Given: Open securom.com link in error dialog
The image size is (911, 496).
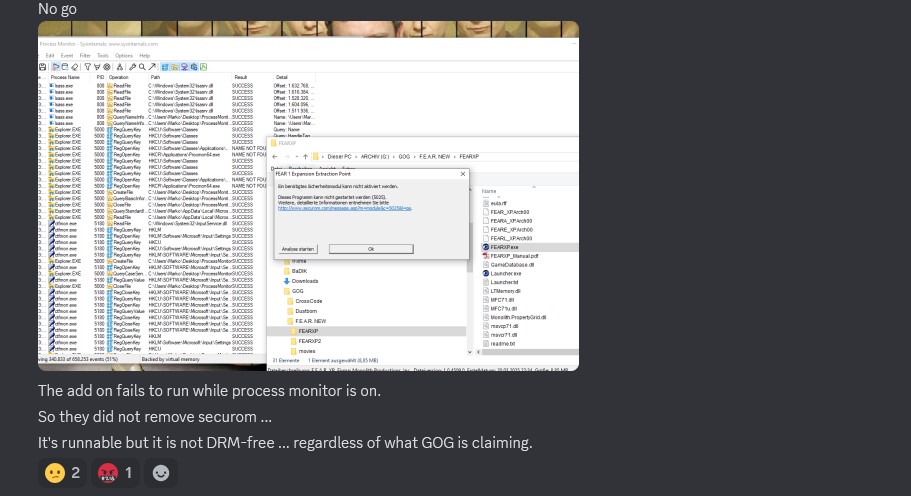Looking at the screenshot, I should point(345,208).
